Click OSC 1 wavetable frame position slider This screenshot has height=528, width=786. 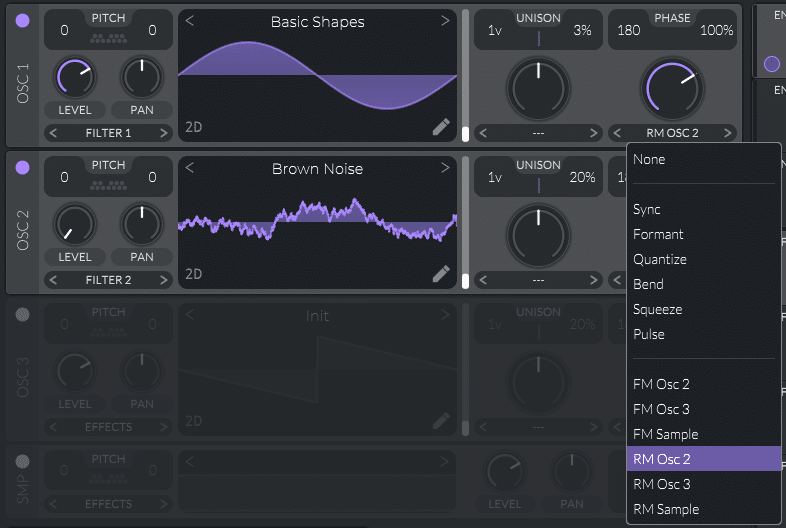pos(465,75)
